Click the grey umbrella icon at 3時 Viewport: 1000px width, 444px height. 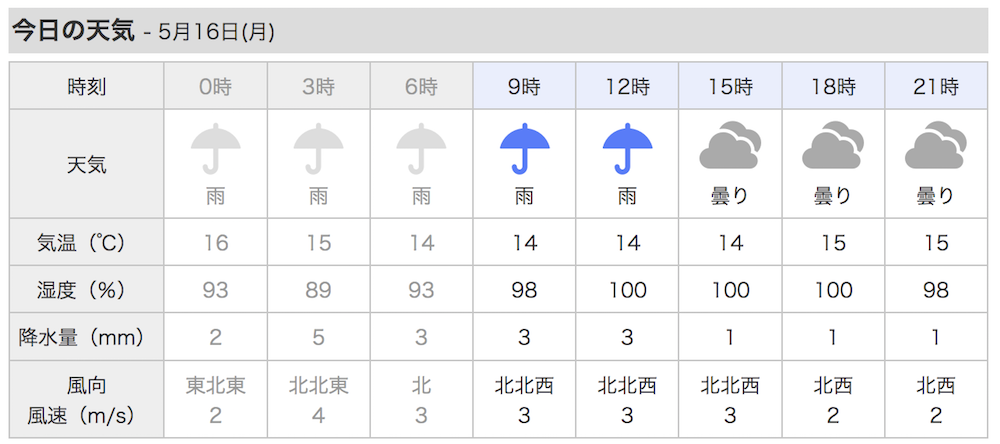tap(318, 149)
